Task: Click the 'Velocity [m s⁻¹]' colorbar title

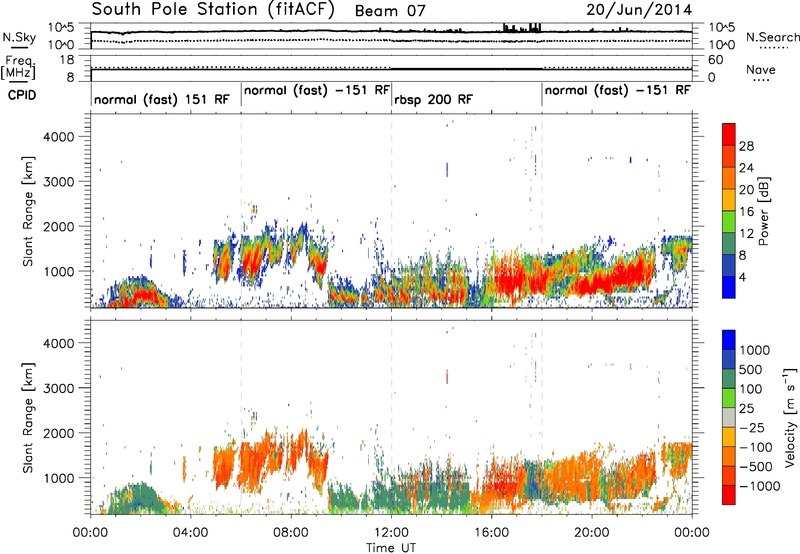Action: 790,417
